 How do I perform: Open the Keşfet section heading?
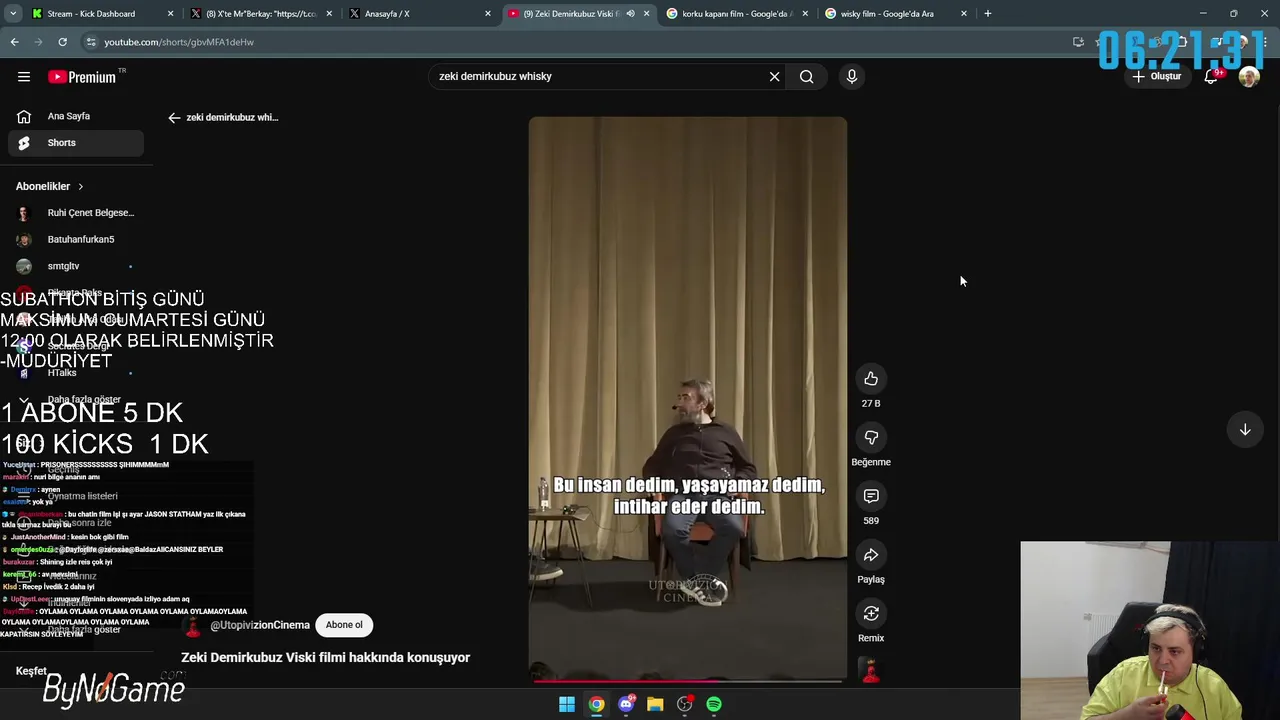[x=31, y=671]
